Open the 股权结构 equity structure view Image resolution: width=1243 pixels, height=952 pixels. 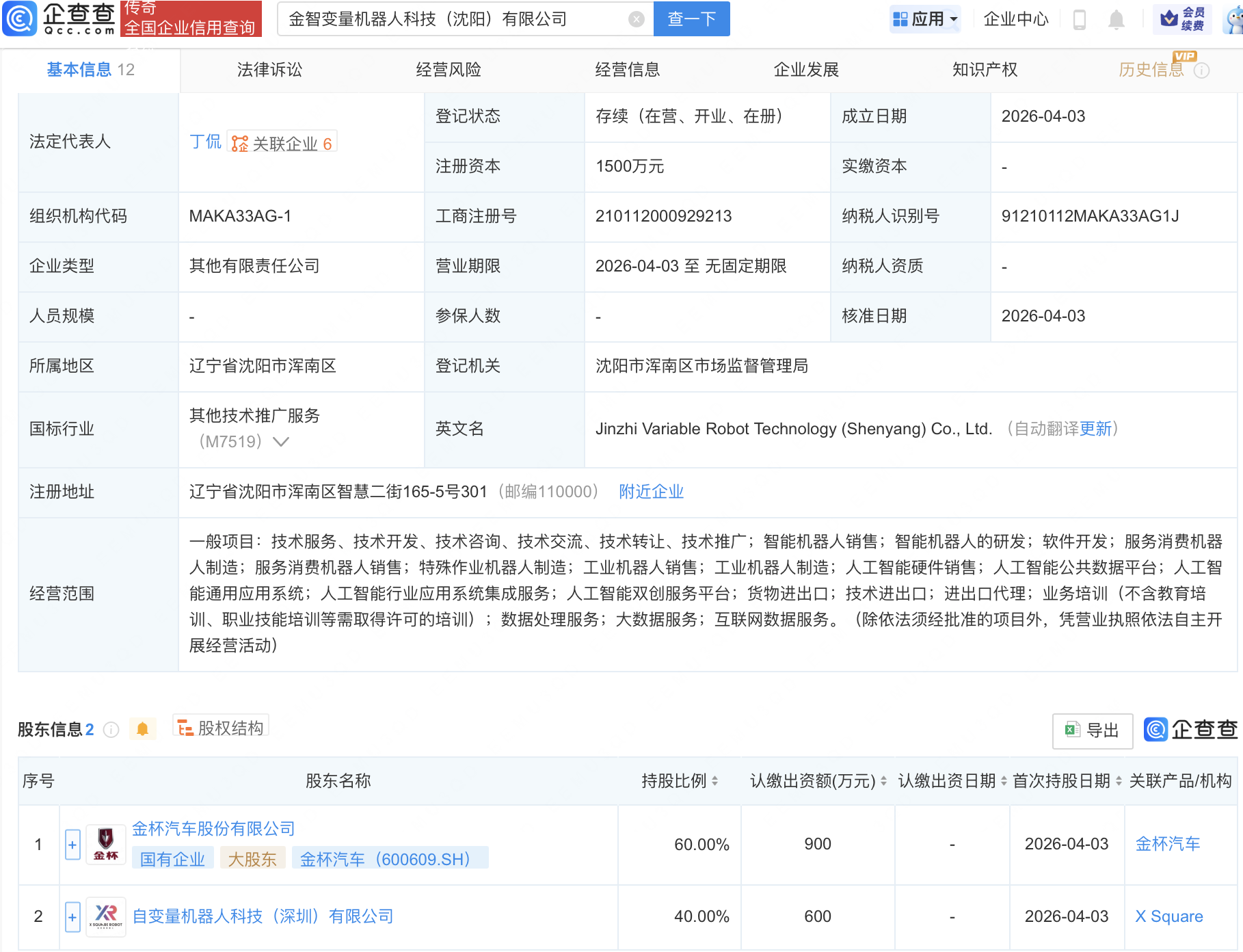tap(220, 728)
